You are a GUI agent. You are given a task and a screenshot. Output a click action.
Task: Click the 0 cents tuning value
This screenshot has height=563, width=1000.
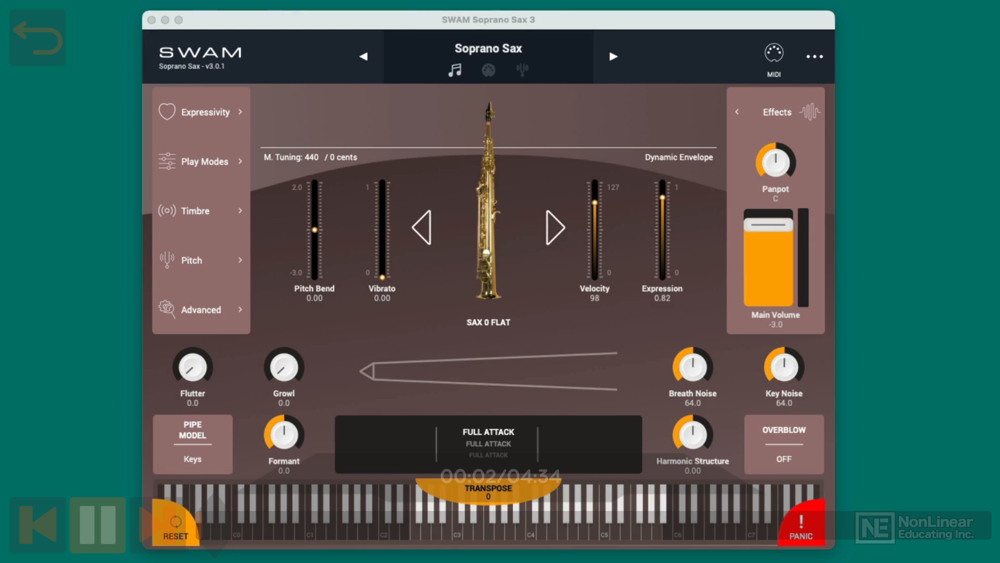(341, 157)
